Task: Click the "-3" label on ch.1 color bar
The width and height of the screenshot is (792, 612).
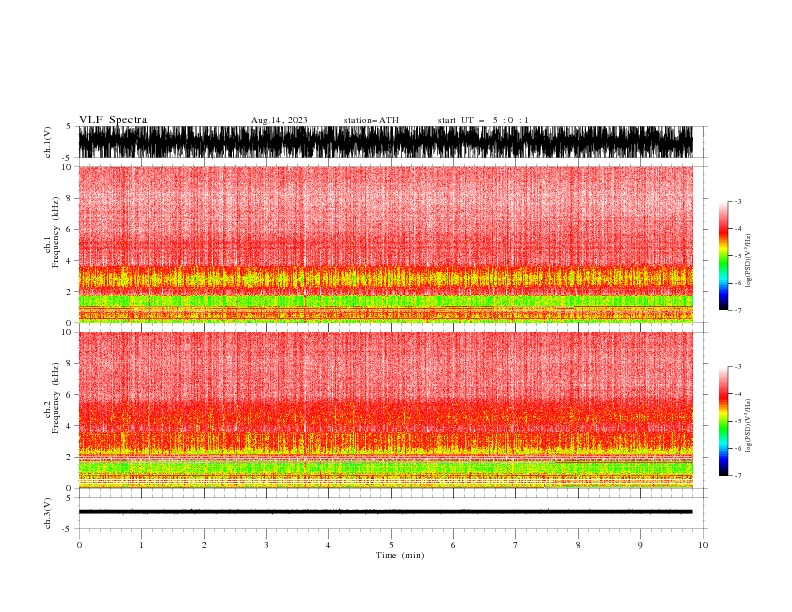Action: [x=738, y=201]
